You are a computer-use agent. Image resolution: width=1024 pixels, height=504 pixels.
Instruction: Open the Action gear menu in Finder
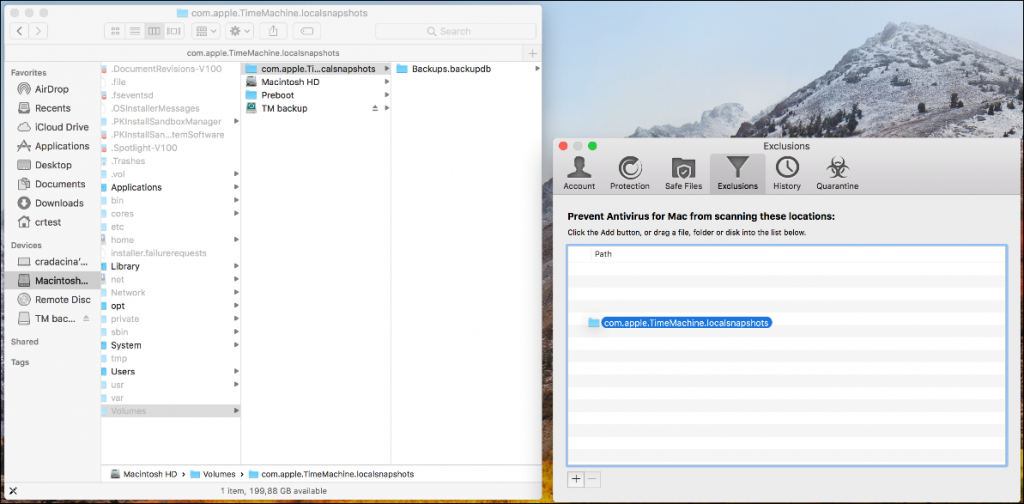coord(240,31)
